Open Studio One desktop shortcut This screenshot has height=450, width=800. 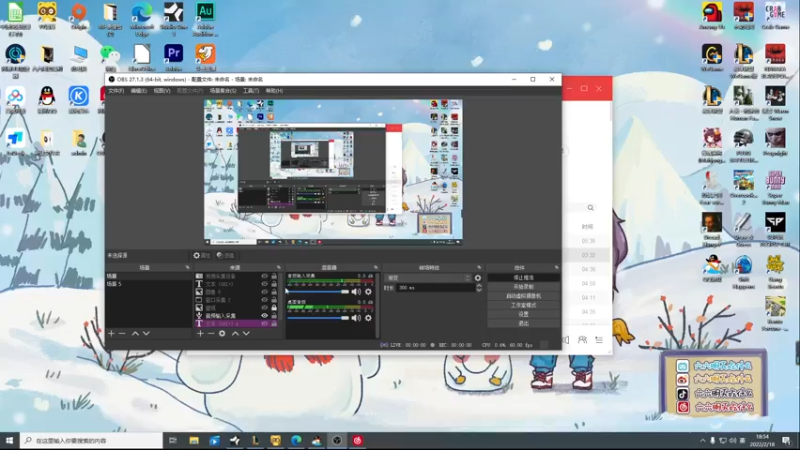pyautogui.click(x=173, y=19)
